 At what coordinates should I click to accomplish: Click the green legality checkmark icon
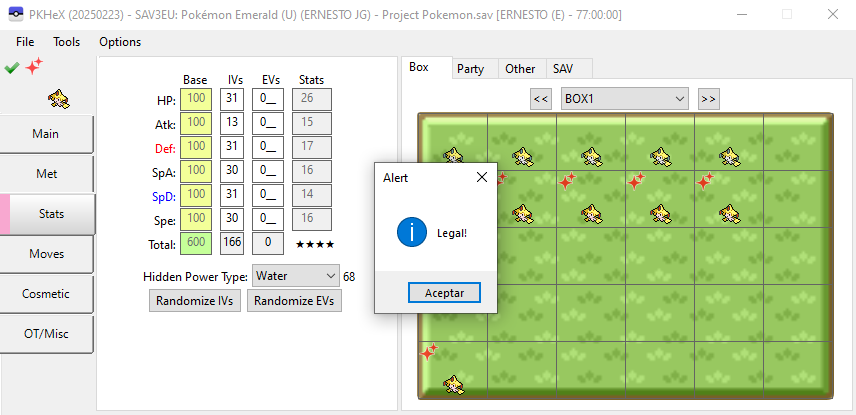click(12, 67)
